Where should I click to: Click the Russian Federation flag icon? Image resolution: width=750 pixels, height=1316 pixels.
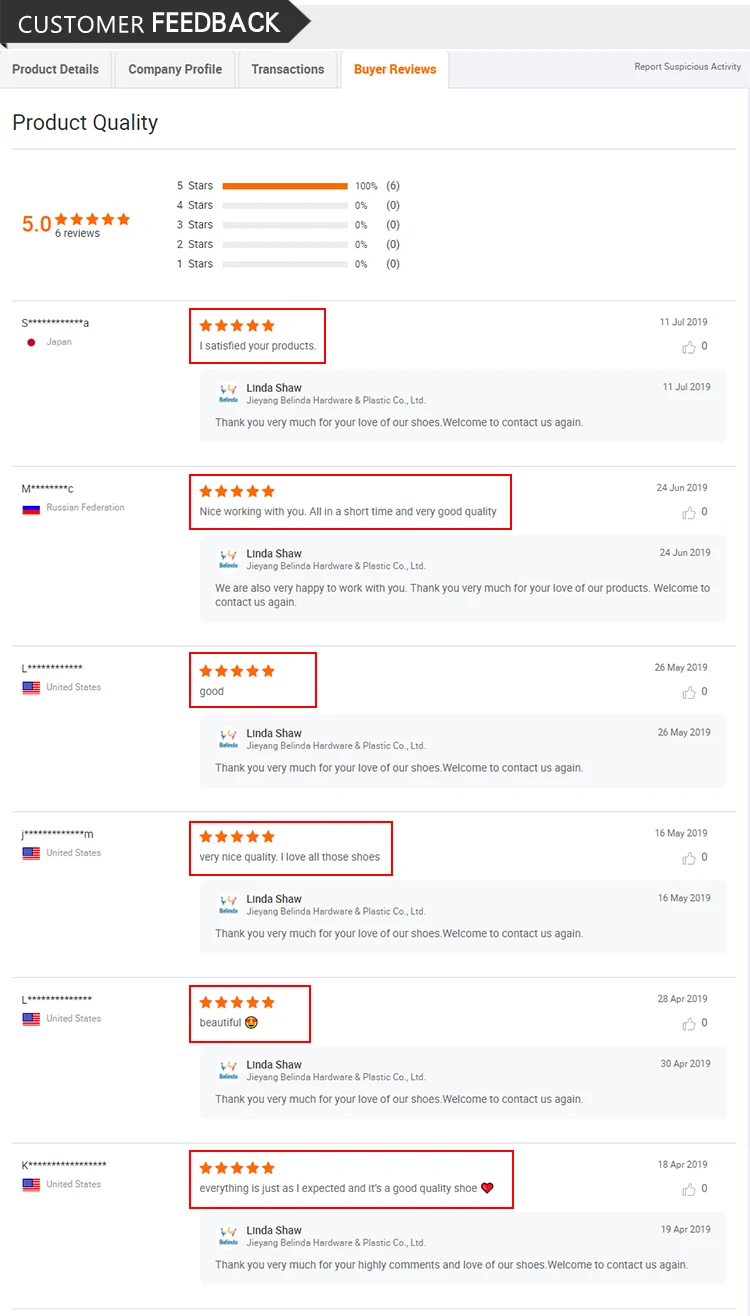[31, 508]
